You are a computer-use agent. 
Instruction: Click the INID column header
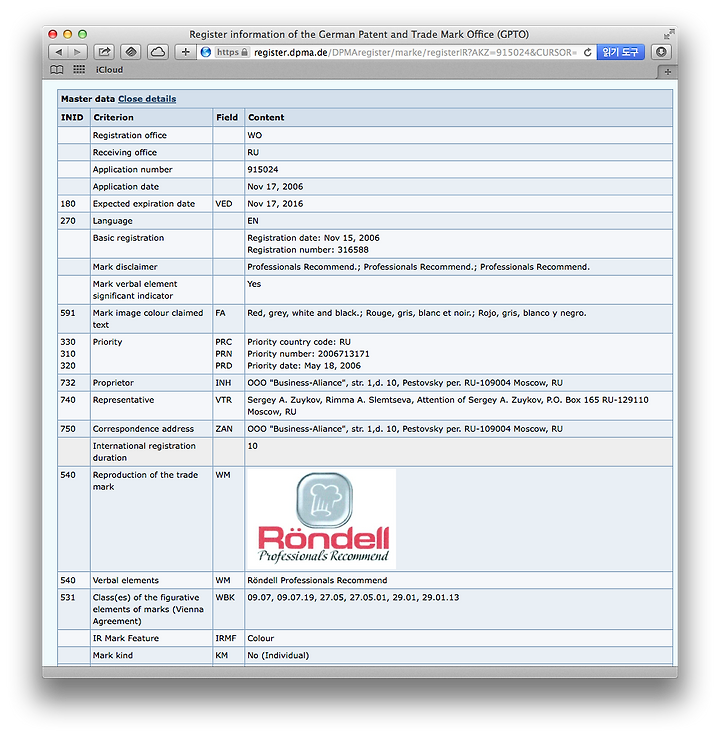click(72, 117)
